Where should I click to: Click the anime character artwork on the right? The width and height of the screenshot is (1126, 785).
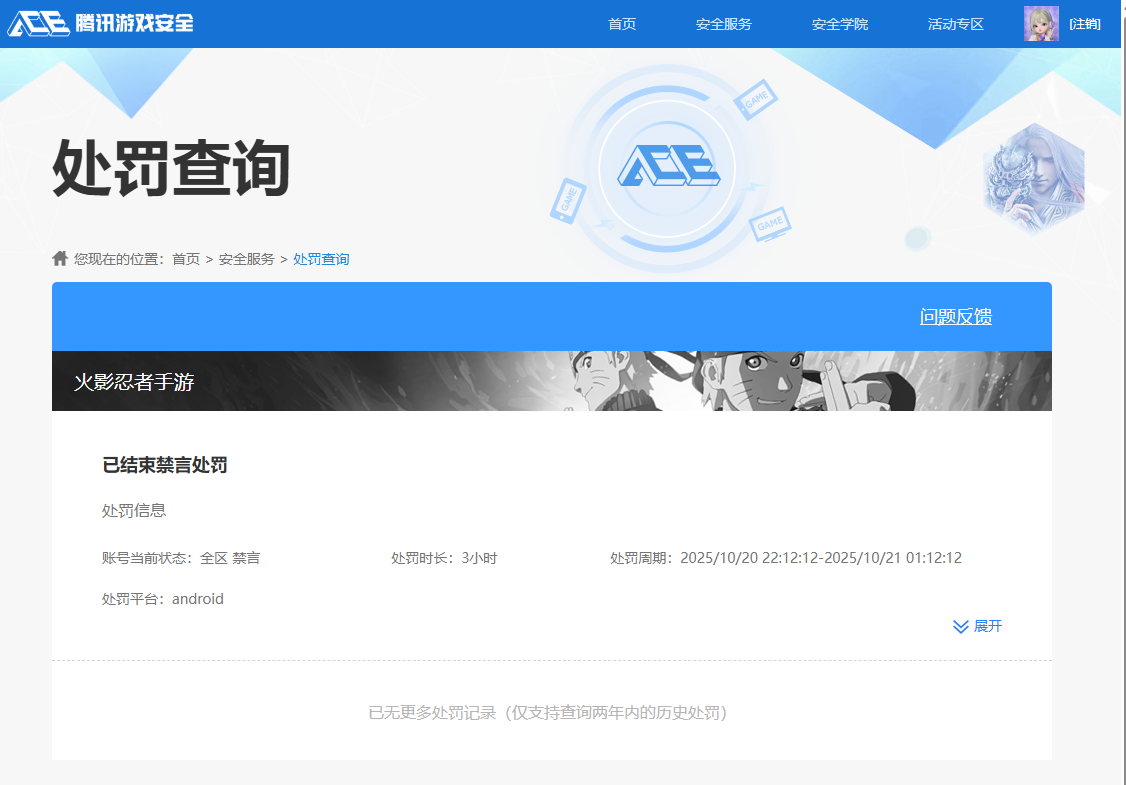(x=1035, y=170)
